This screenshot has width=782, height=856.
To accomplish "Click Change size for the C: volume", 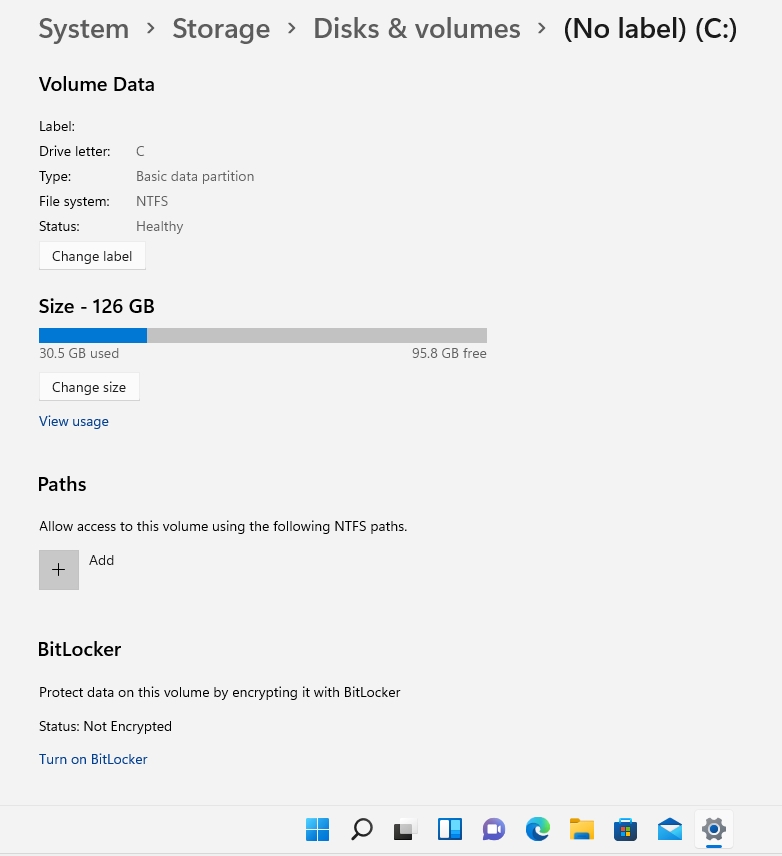I will (89, 387).
